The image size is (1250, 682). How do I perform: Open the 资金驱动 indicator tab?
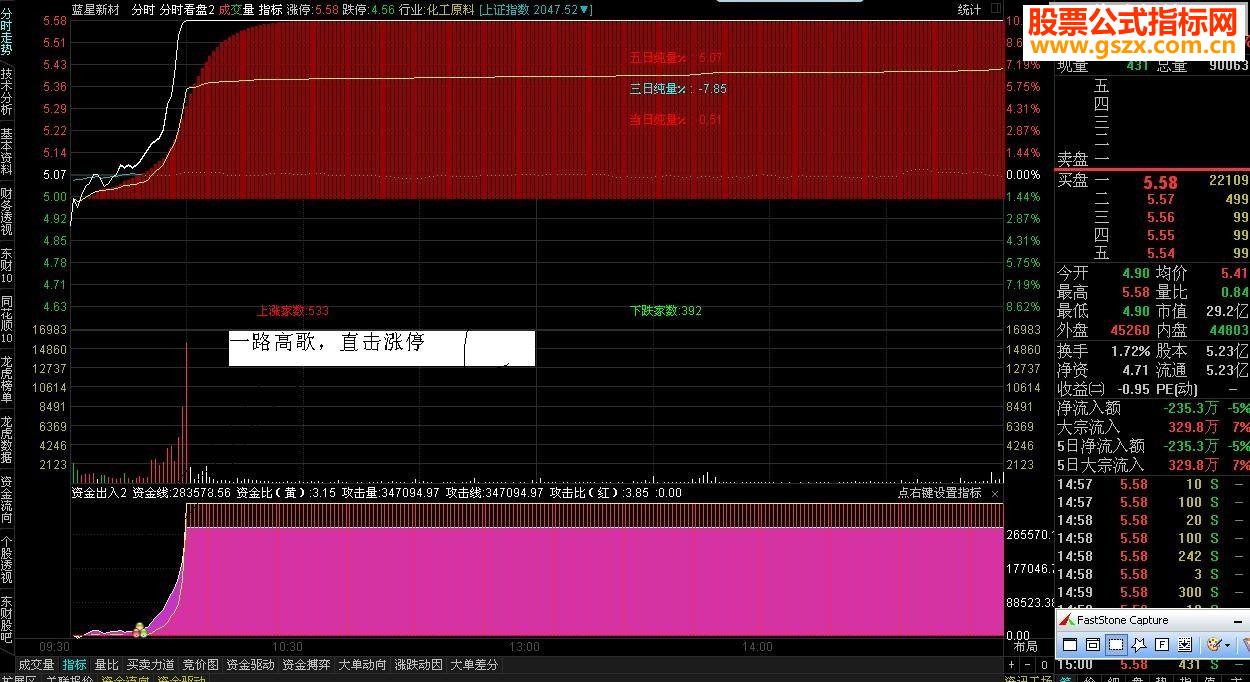(x=250, y=664)
